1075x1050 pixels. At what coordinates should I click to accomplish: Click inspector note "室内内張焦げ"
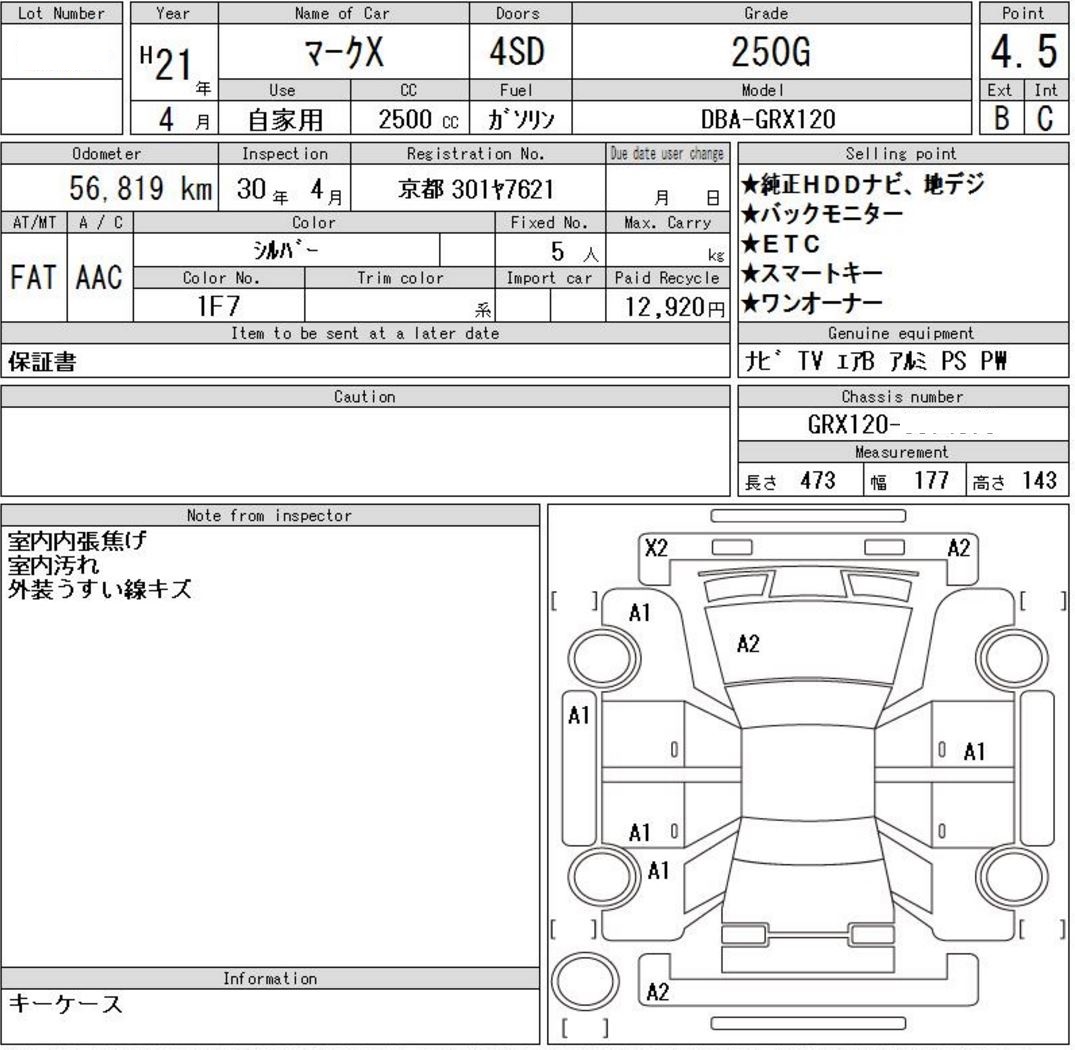pyautogui.click(x=77, y=541)
